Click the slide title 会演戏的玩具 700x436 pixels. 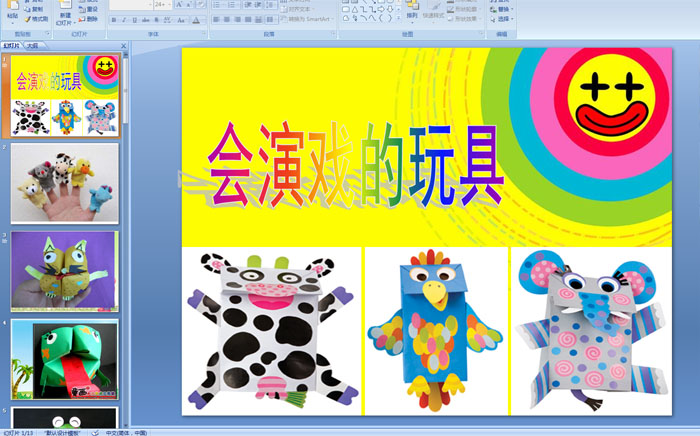[355, 164]
